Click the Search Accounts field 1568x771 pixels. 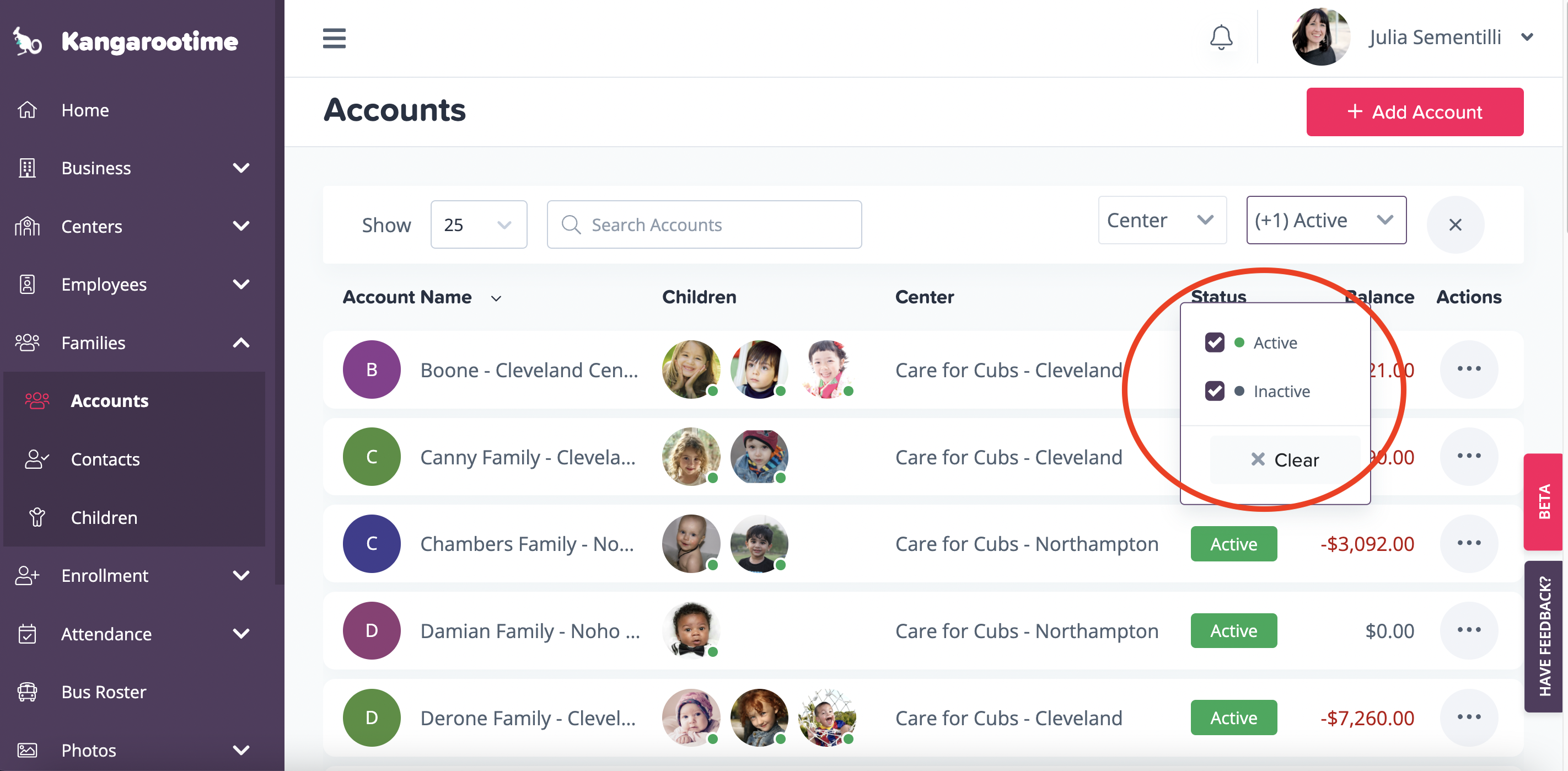[704, 224]
